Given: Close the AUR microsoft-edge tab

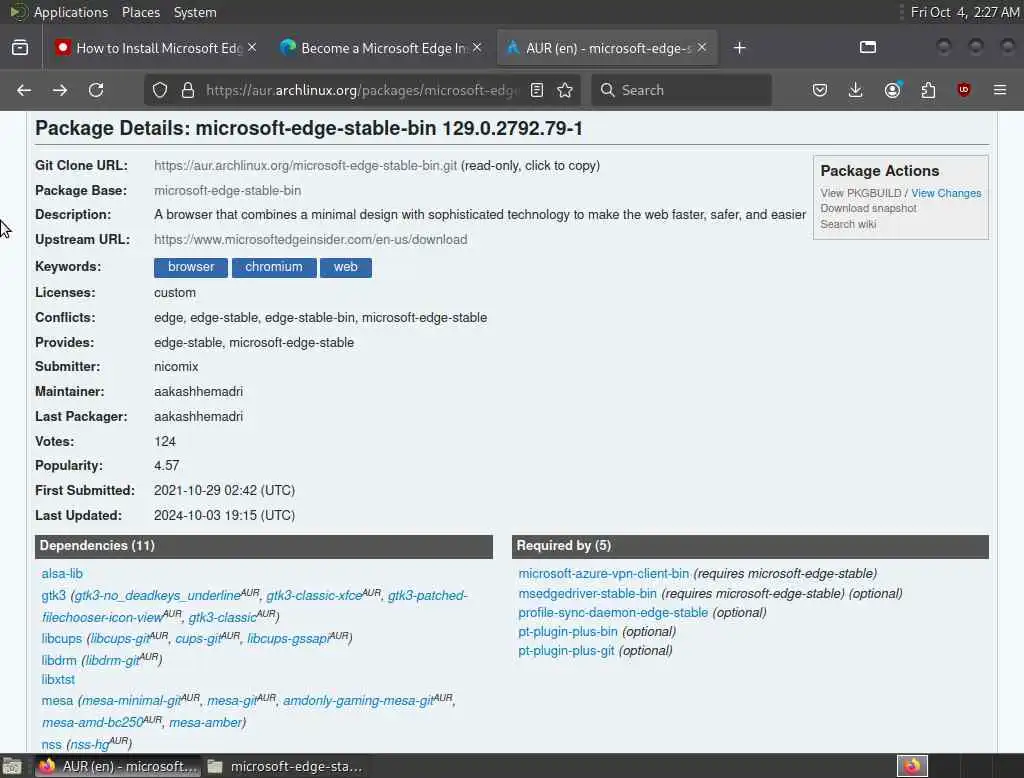Looking at the screenshot, I should coord(702,48).
